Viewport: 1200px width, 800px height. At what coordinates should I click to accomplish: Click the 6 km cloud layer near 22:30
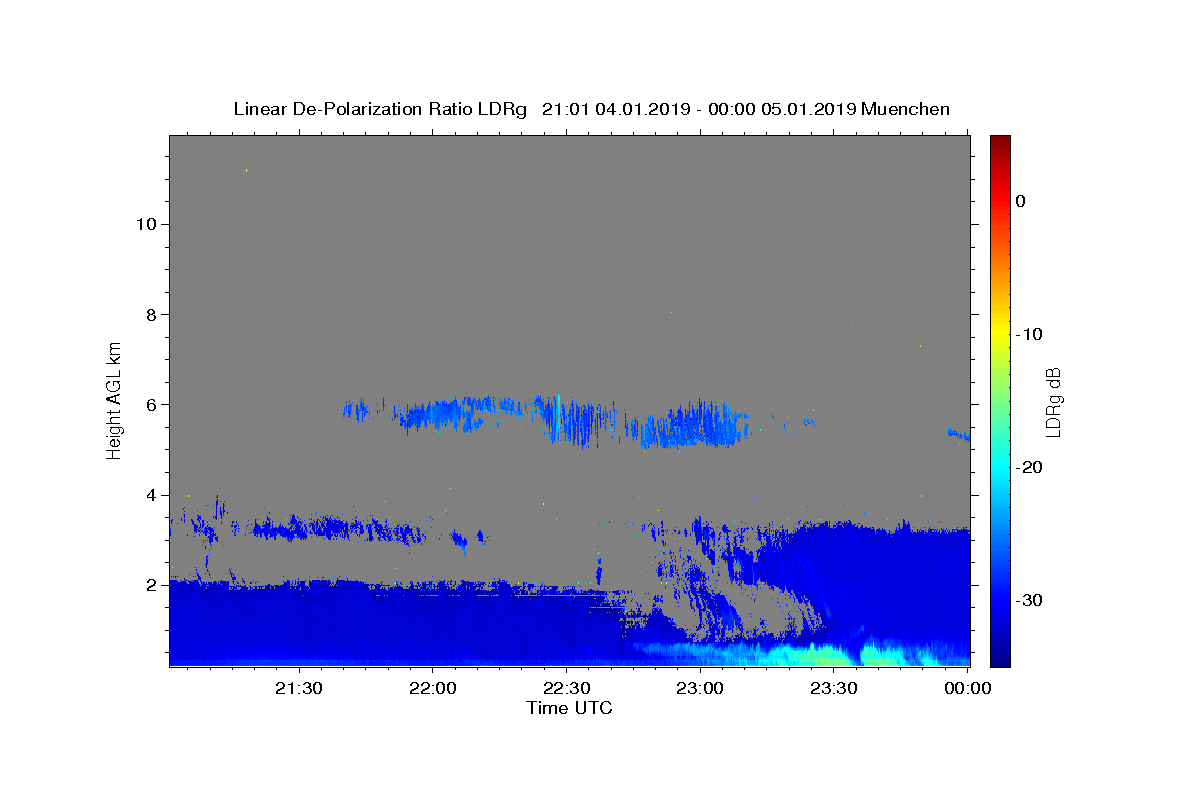pyautogui.click(x=575, y=420)
